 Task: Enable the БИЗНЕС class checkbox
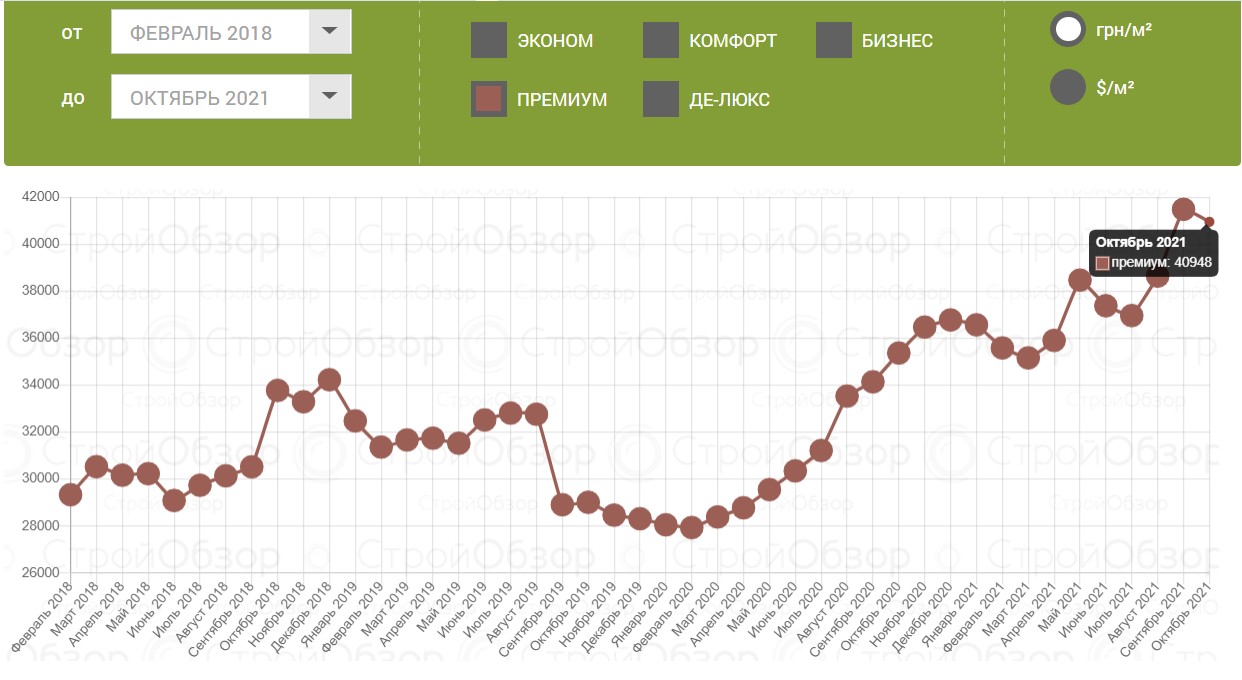[x=834, y=41]
